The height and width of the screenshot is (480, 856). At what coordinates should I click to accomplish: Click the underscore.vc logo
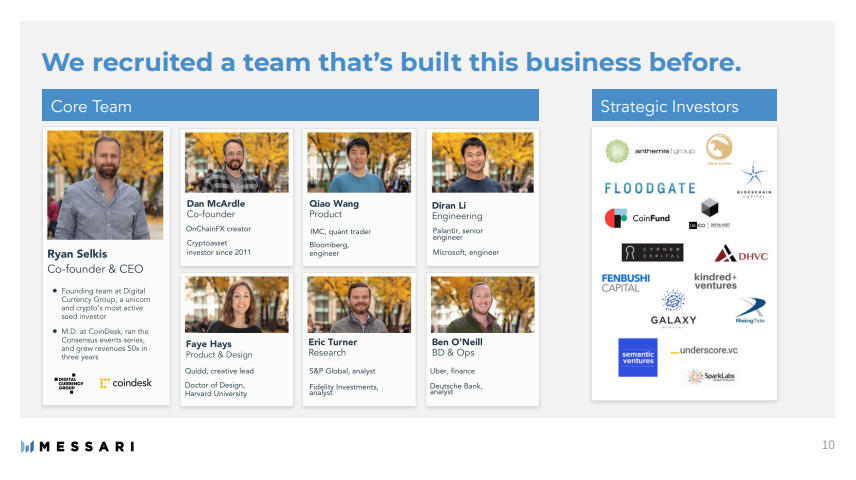coord(704,350)
